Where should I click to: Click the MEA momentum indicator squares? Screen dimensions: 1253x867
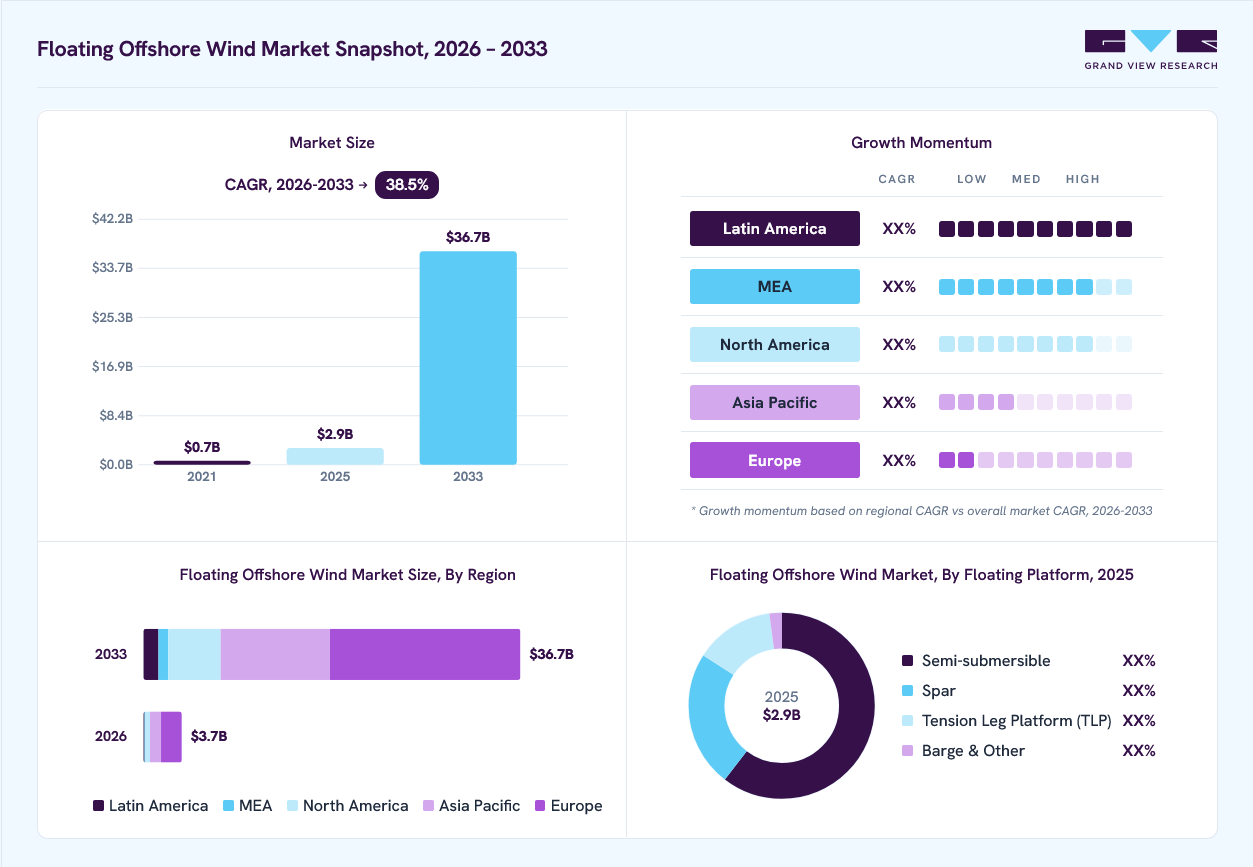tap(1035, 287)
